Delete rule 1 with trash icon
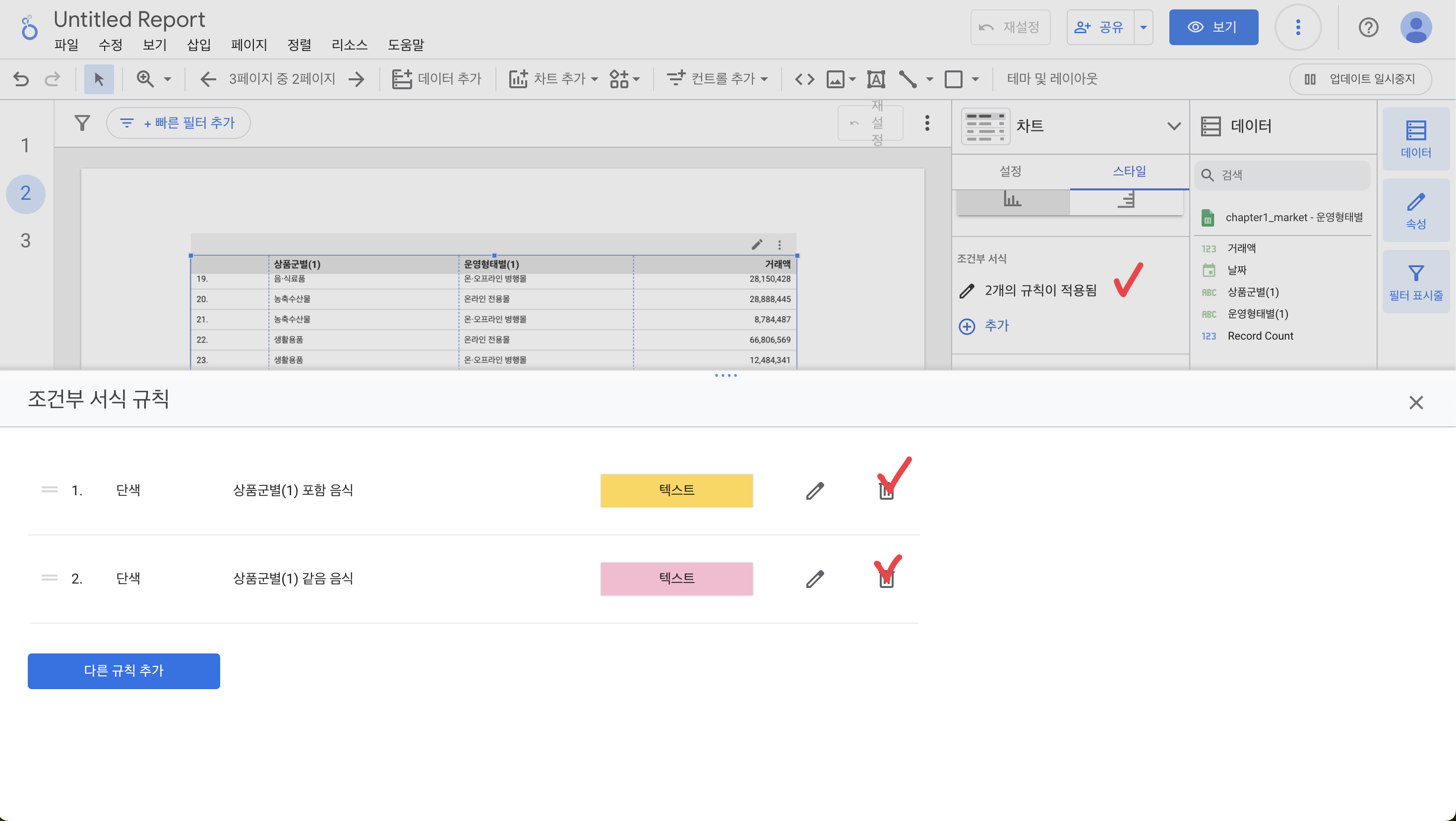1456x821 pixels. 886,491
